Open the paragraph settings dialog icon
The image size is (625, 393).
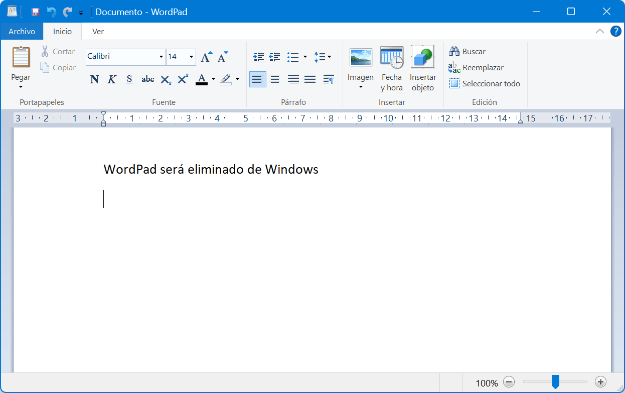point(328,79)
